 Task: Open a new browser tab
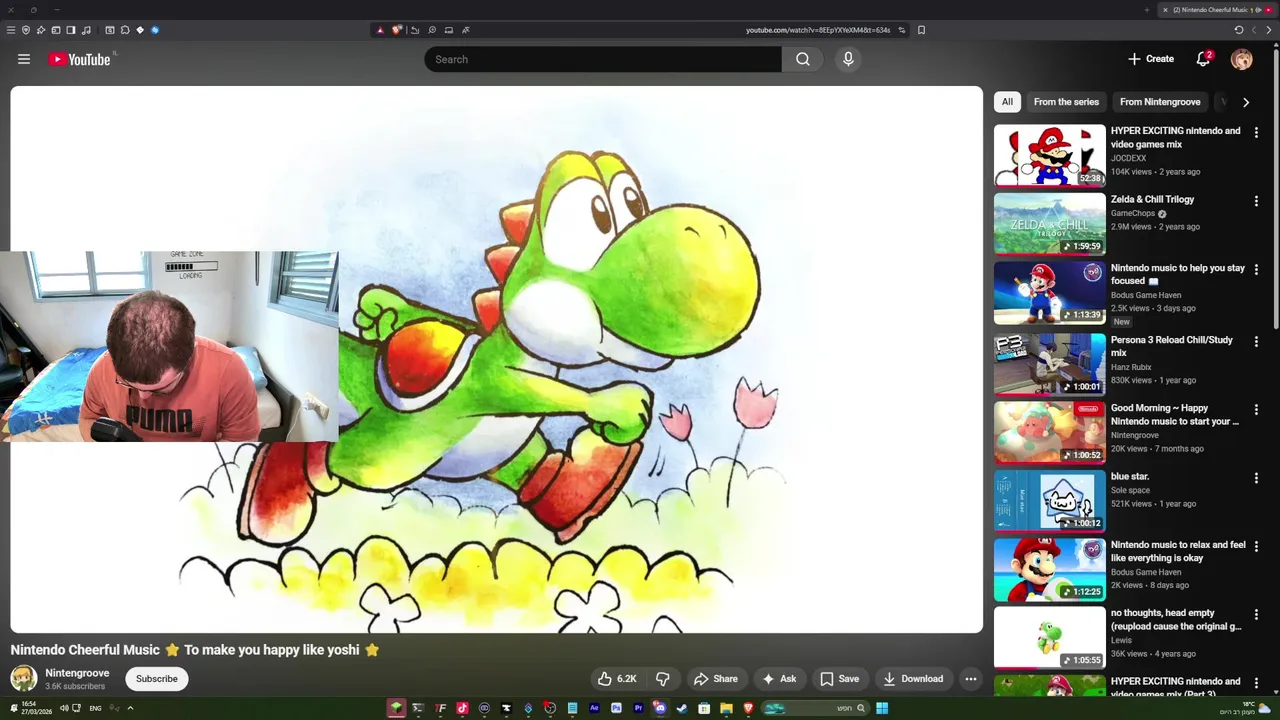click(1146, 10)
